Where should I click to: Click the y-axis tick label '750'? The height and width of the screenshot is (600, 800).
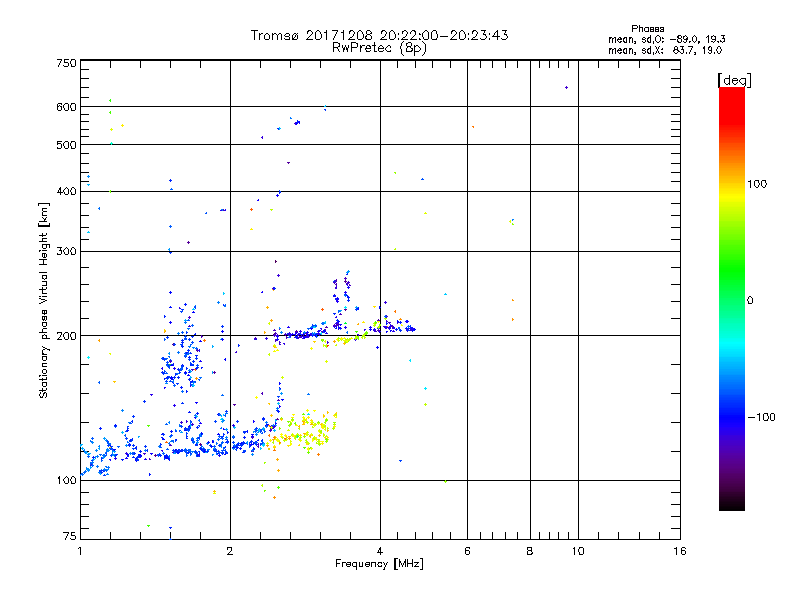66,63
